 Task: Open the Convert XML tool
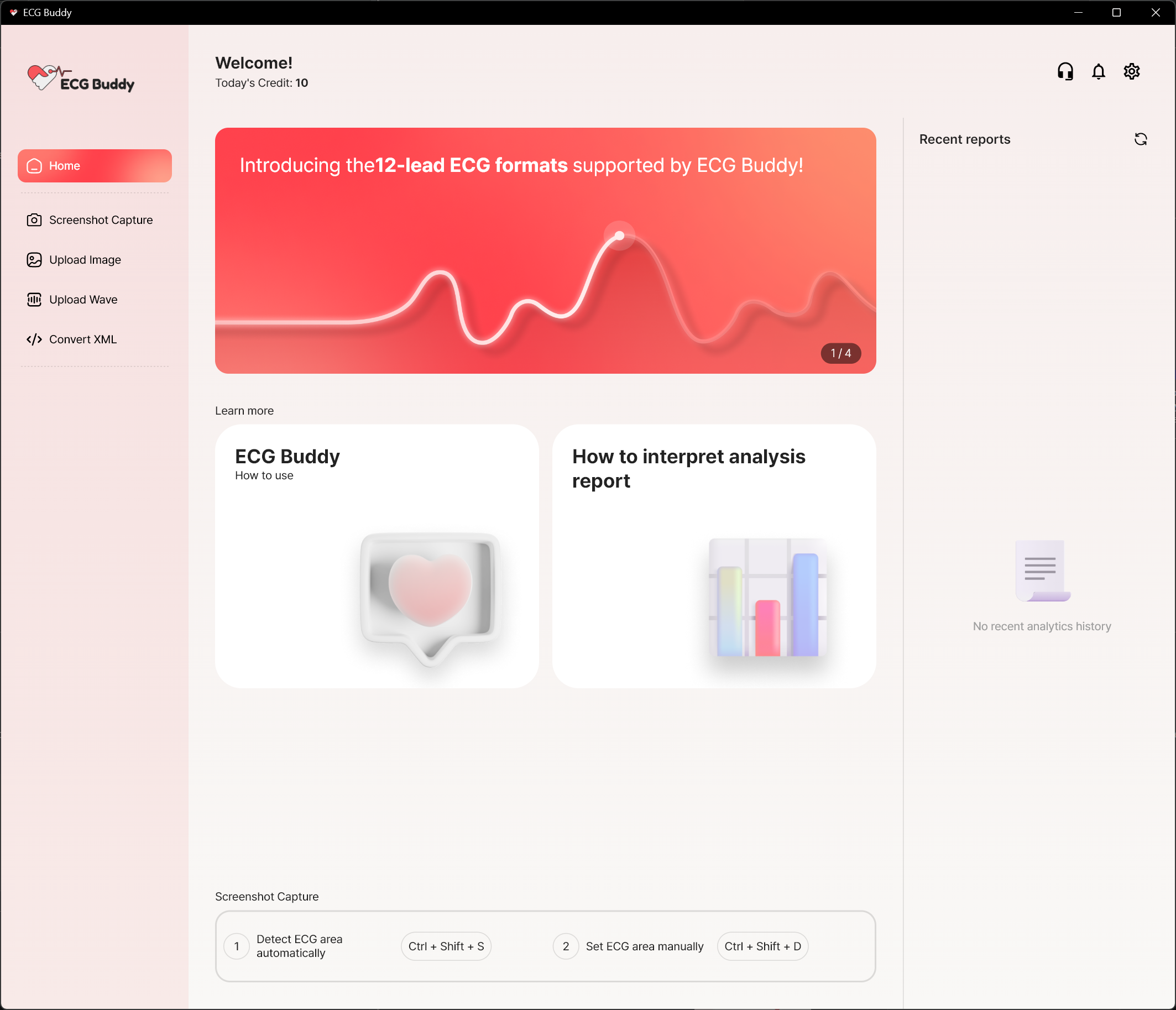point(82,339)
